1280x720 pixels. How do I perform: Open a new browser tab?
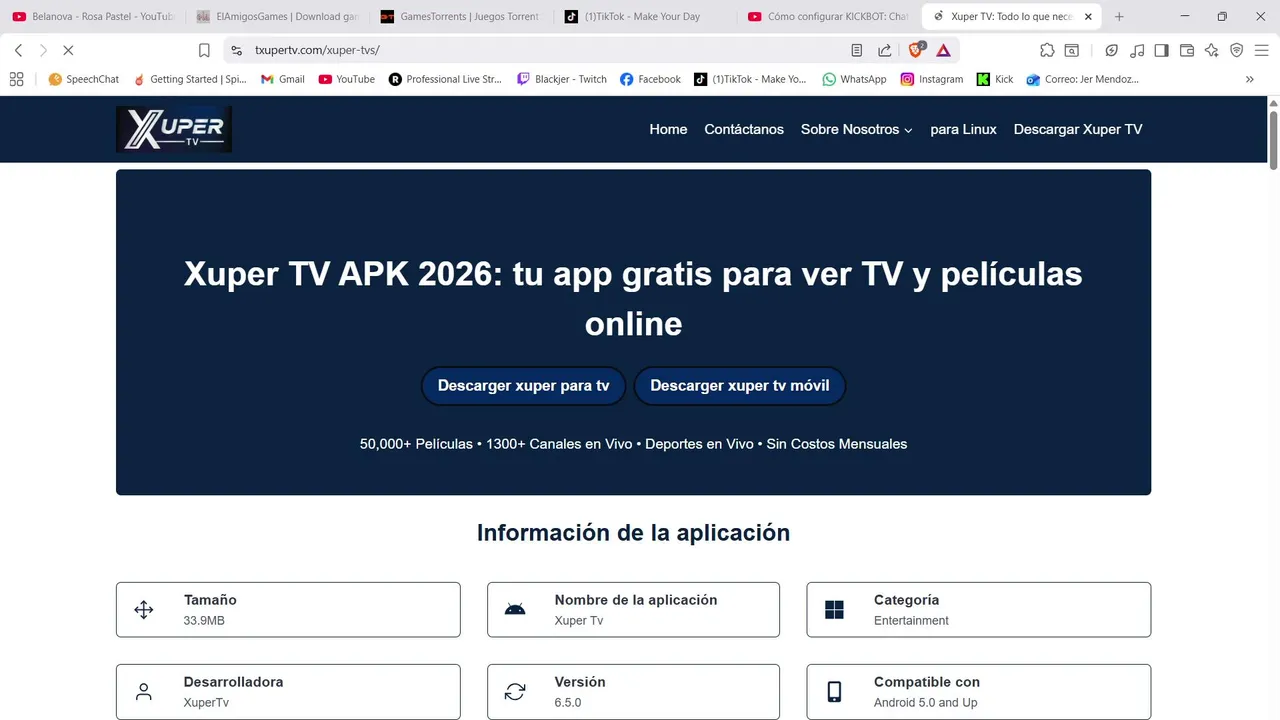(x=1119, y=17)
